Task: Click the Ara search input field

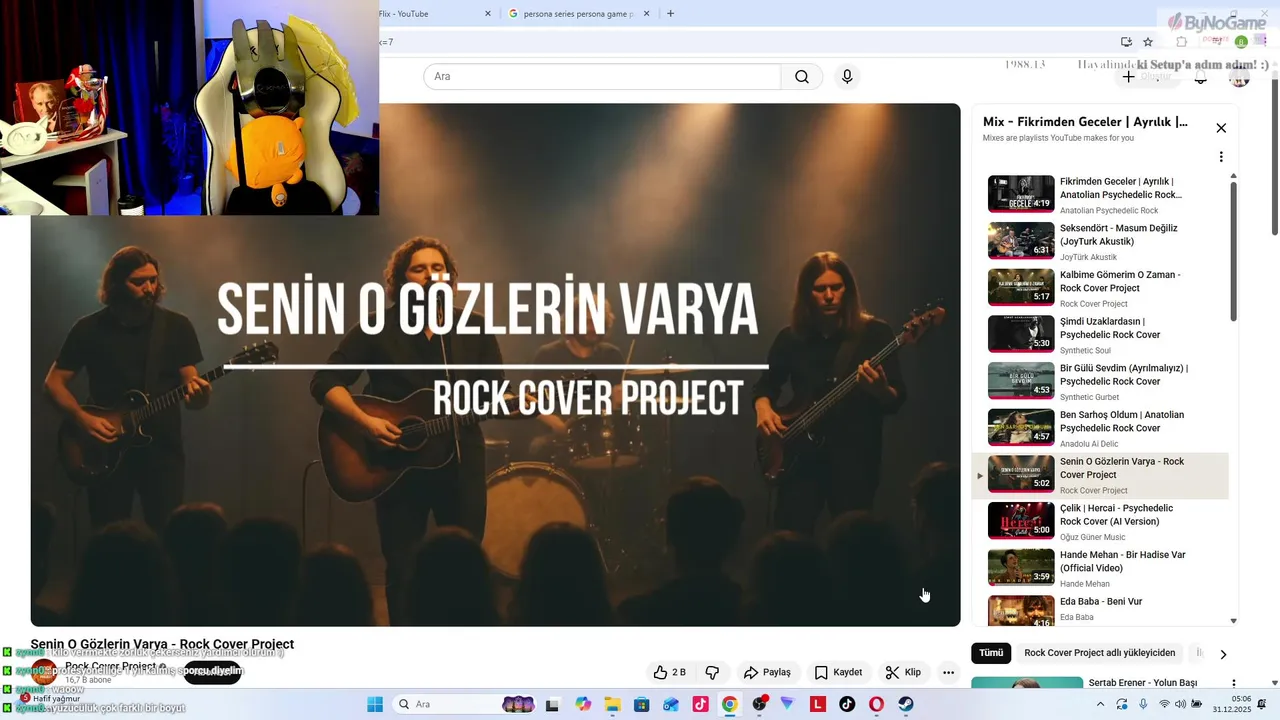Action: tap(602, 77)
